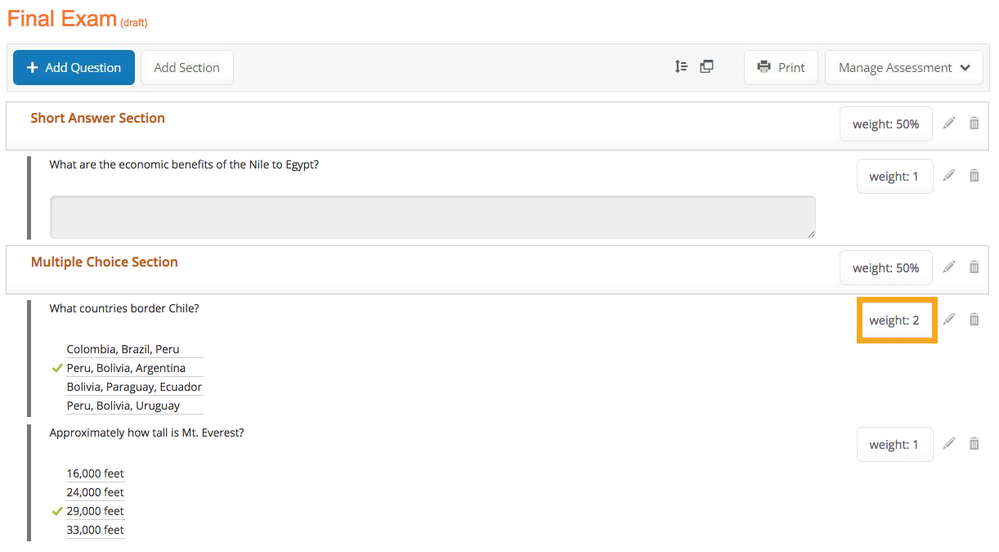Add a new question to the exam

74,68
